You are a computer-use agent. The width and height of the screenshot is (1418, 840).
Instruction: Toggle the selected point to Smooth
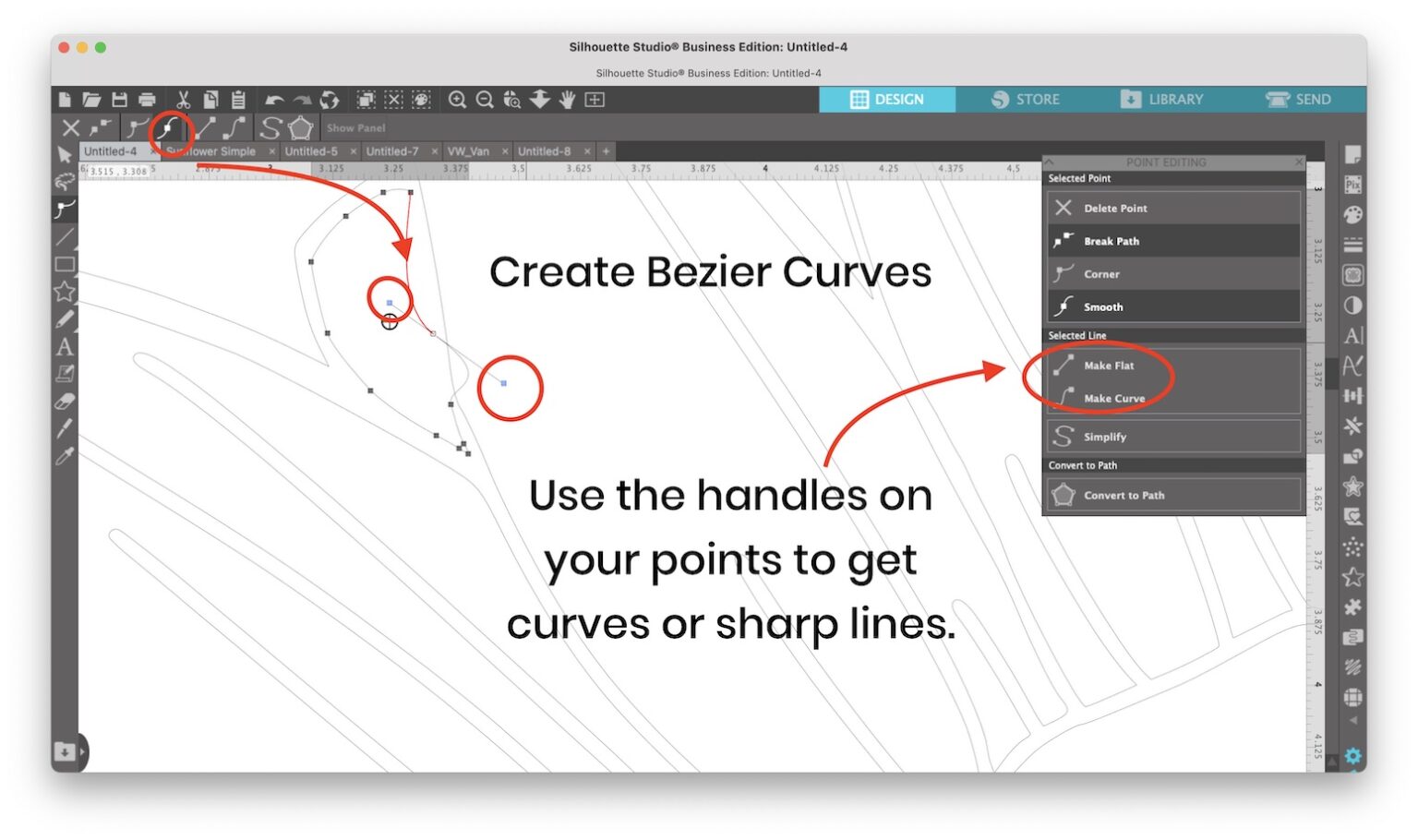tap(1173, 306)
